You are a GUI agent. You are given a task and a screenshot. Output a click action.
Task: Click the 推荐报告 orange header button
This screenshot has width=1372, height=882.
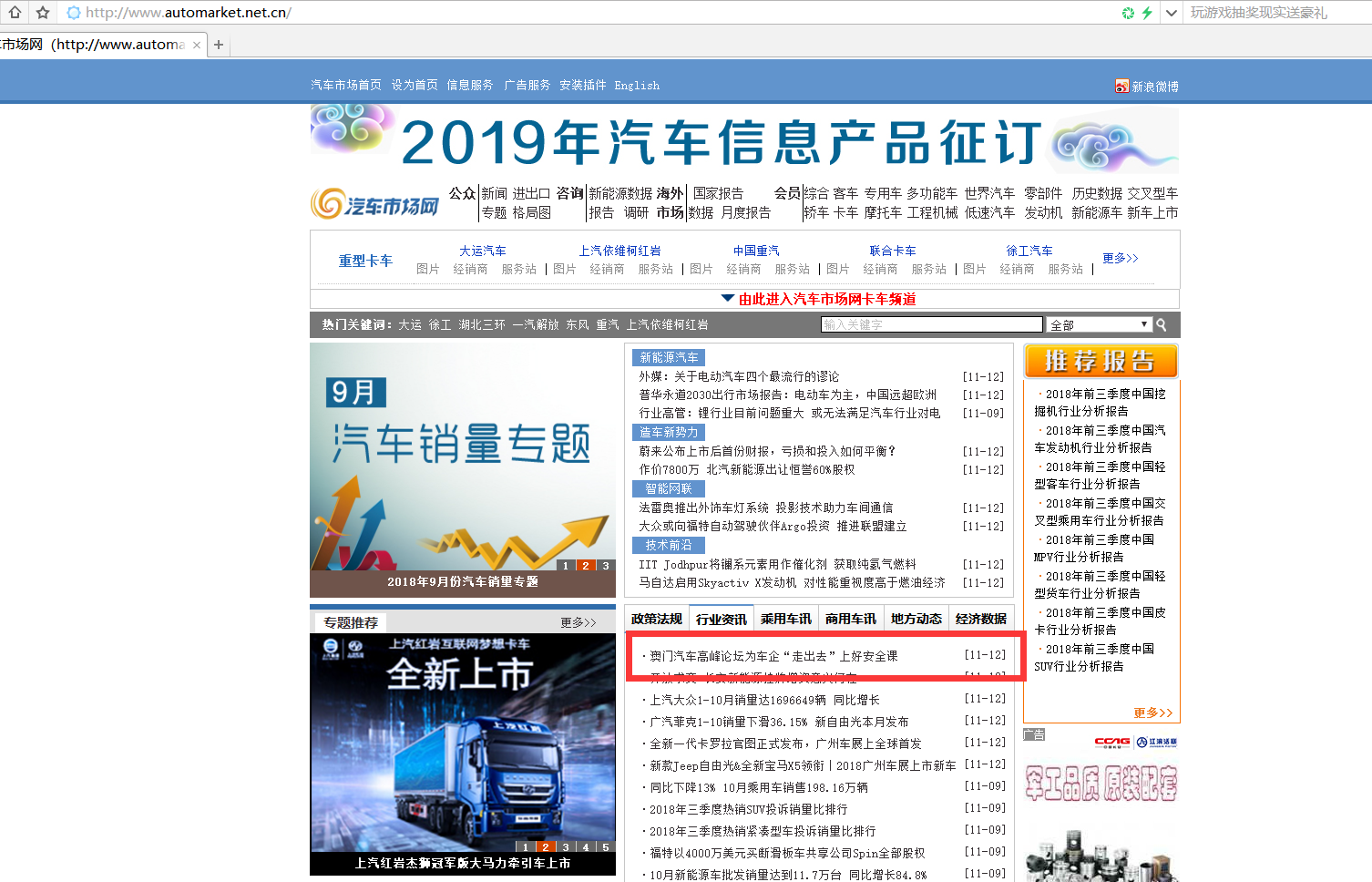click(1101, 361)
